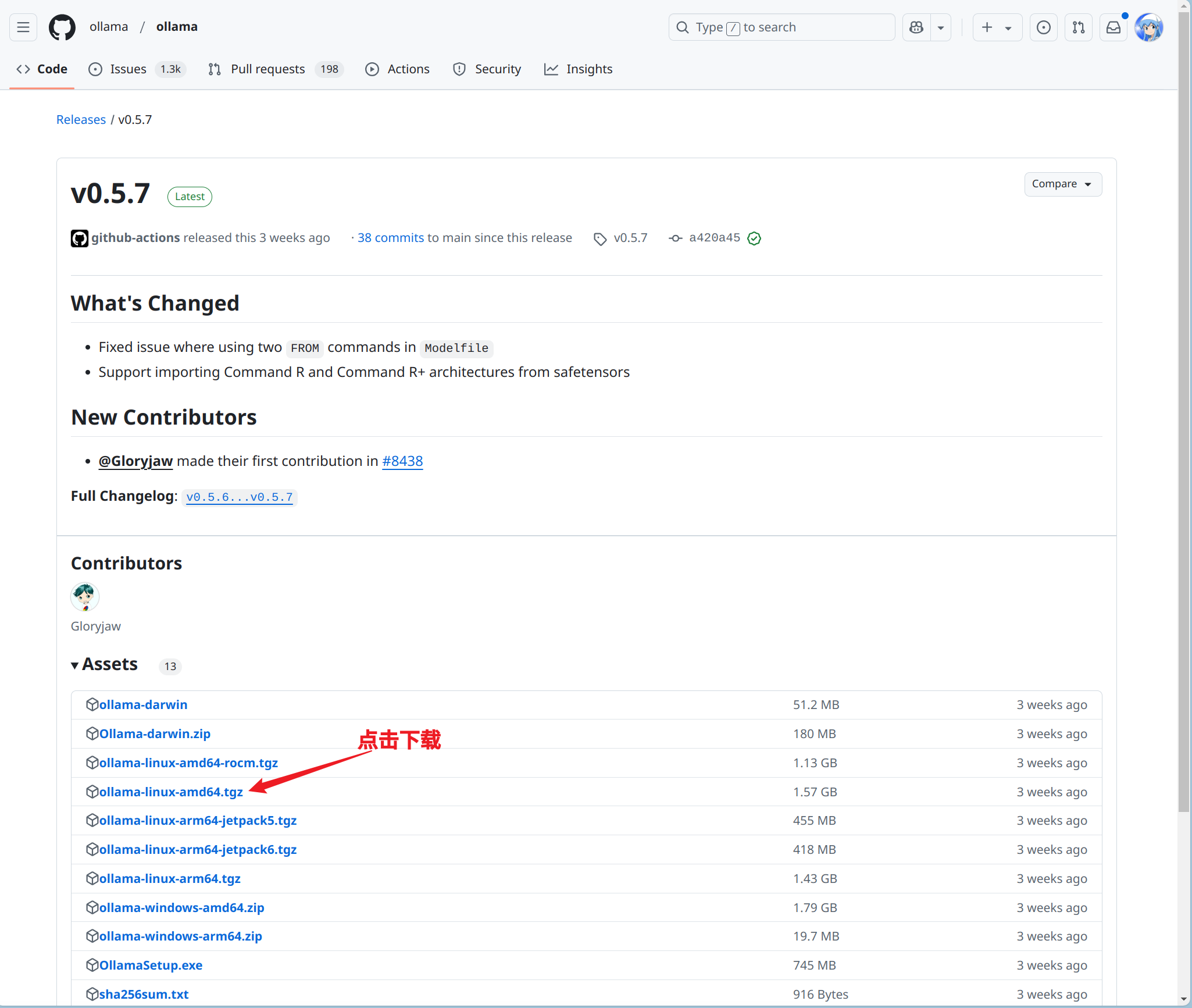Click the green verified checkmark icon

point(754,238)
